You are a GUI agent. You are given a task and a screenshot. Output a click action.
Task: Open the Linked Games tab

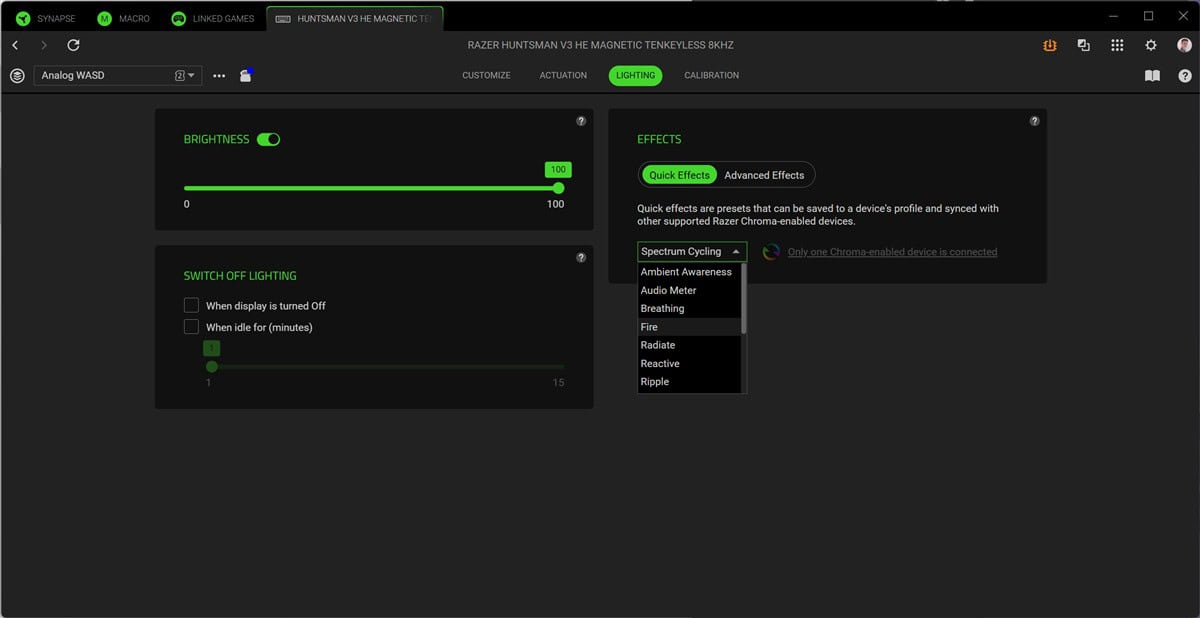213,18
